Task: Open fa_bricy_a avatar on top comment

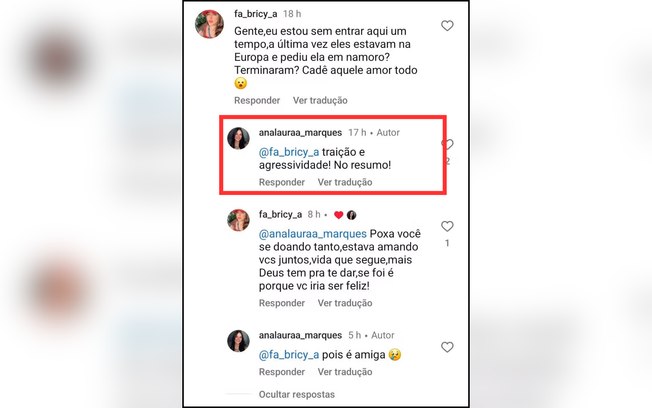Action: 209,24
